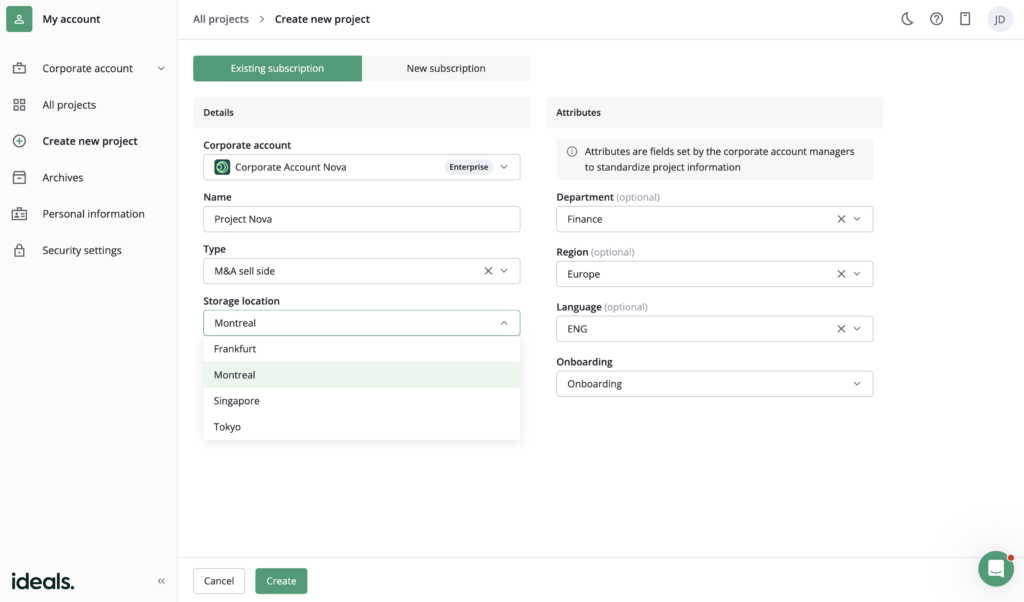Select Create new project in sidebar
Screen dimensions: 1024x602
pos(88,141)
